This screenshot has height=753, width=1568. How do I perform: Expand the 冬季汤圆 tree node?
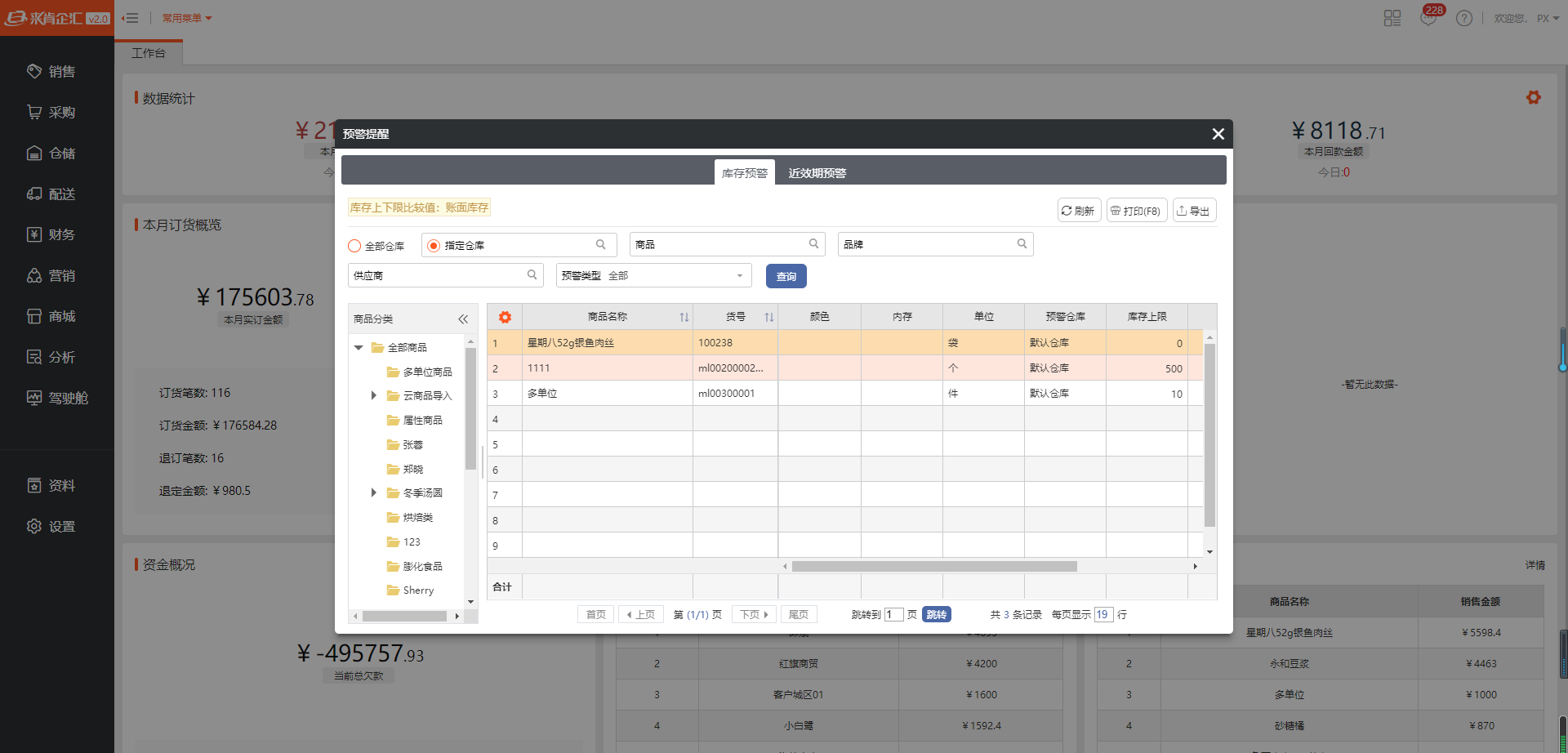(x=373, y=492)
